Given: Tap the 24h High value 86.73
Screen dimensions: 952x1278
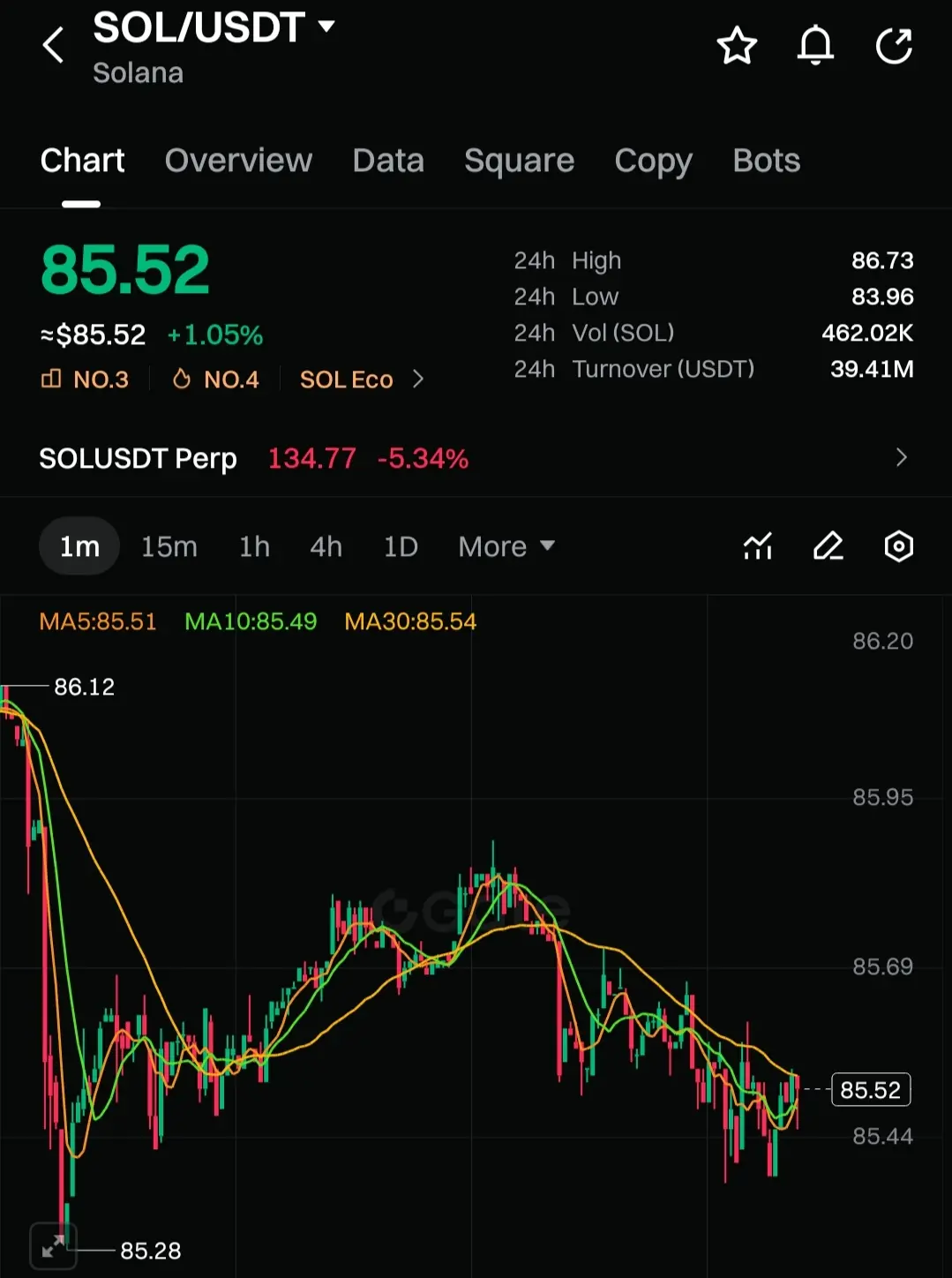Looking at the screenshot, I should click(x=882, y=260).
